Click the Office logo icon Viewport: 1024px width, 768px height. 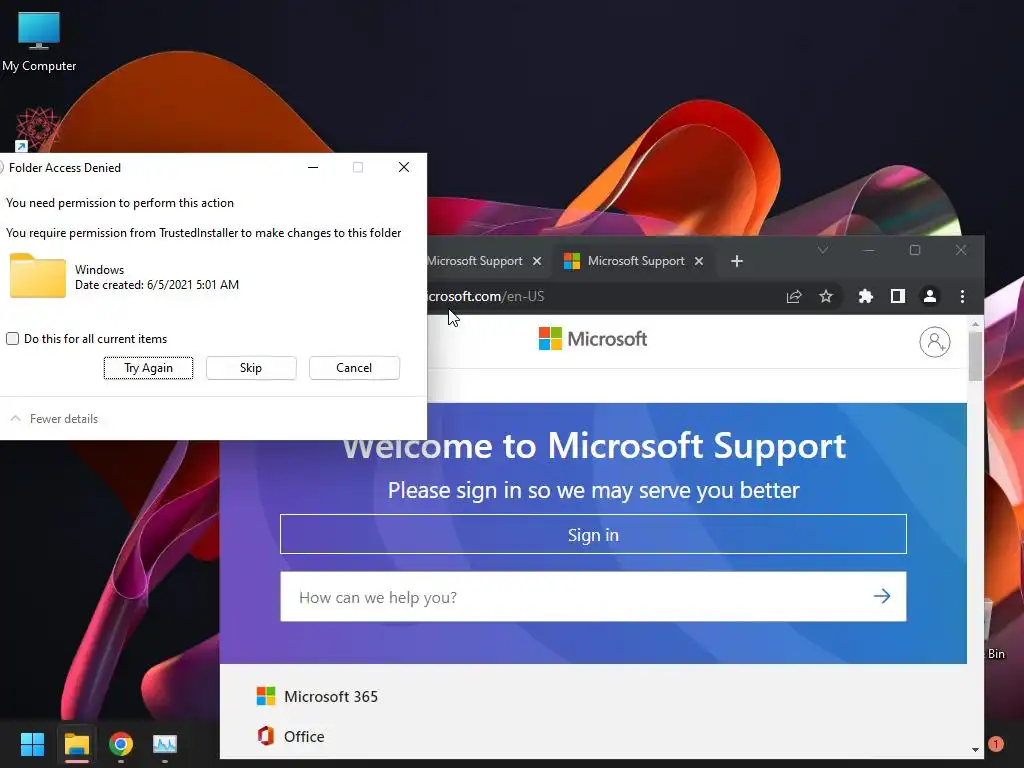266,736
